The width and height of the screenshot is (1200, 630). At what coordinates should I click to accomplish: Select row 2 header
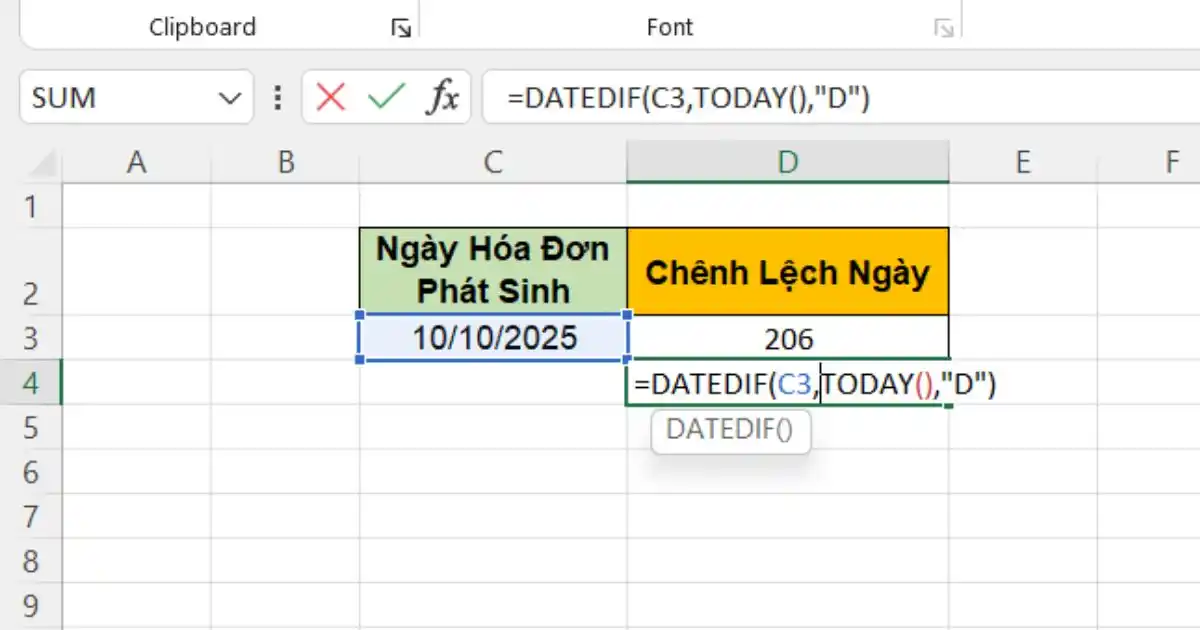pyautogui.click(x=31, y=271)
